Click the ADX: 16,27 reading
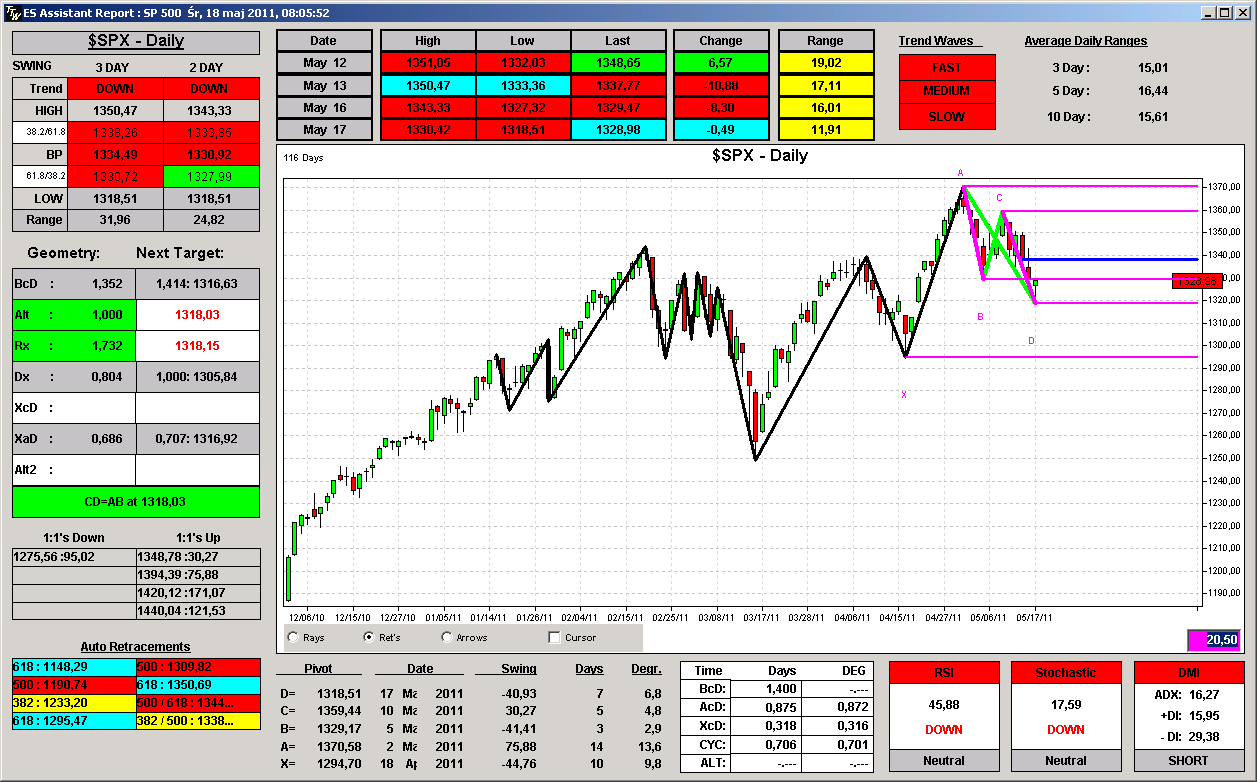The height and width of the screenshot is (782, 1257). coord(1189,693)
